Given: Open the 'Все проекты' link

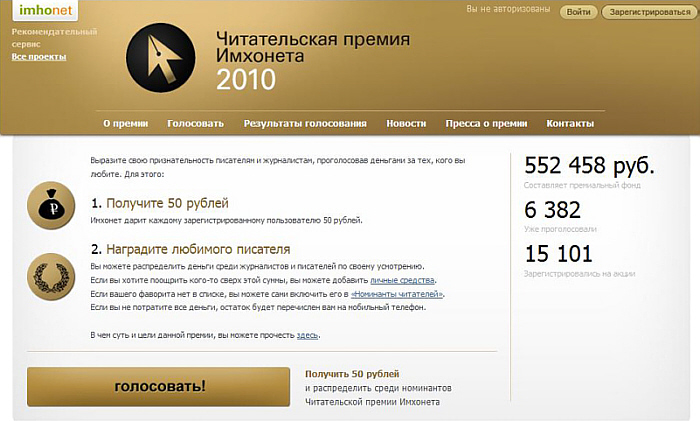Looking at the screenshot, I should [39, 57].
